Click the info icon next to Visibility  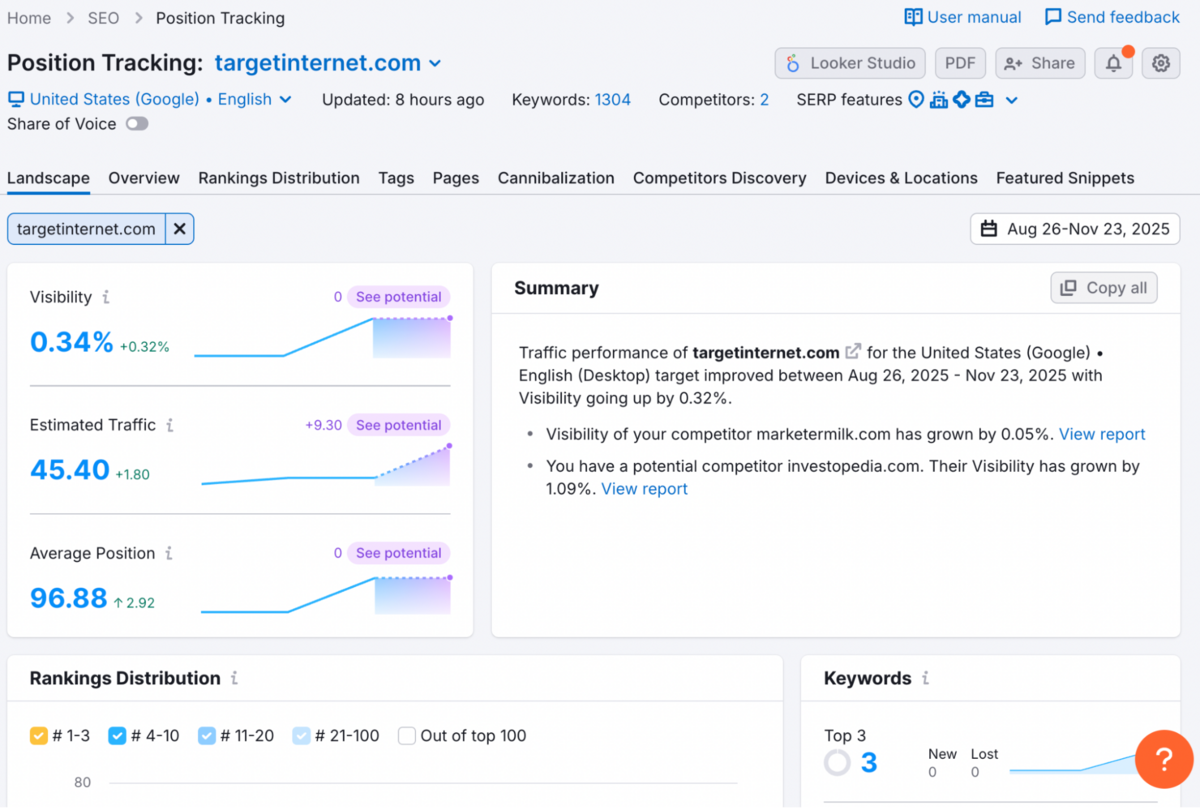[106, 297]
